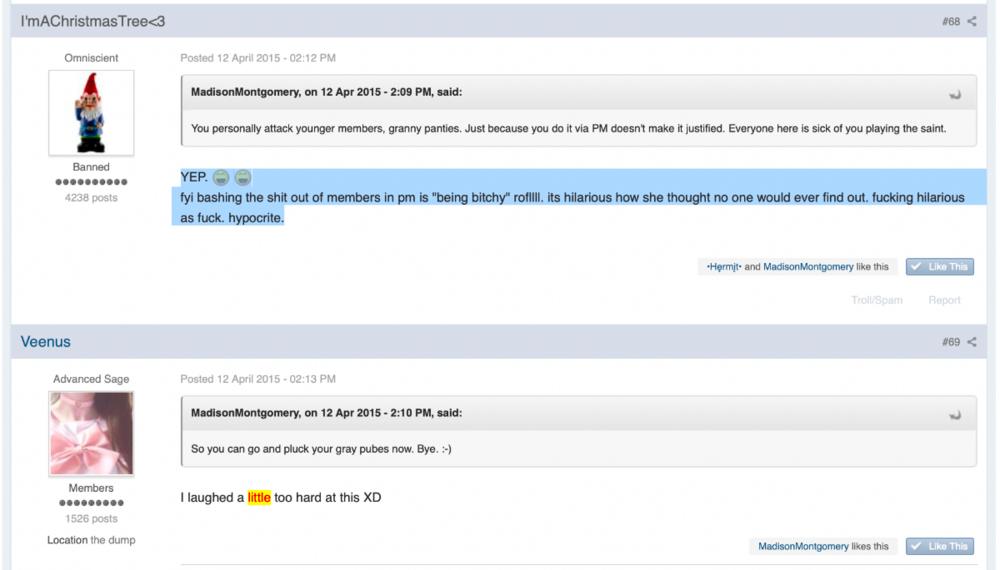Like I'mAChristmasTree<3's post #68

tap(939, 267)
